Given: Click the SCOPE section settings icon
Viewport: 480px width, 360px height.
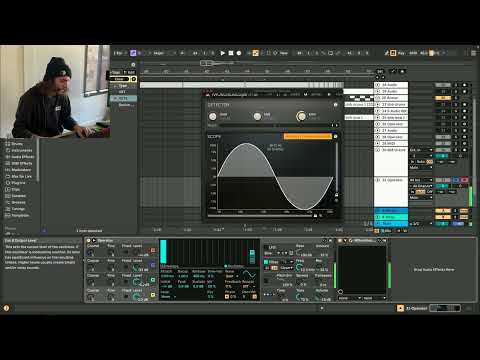Looking at the screenshot, I should (335, 136).
